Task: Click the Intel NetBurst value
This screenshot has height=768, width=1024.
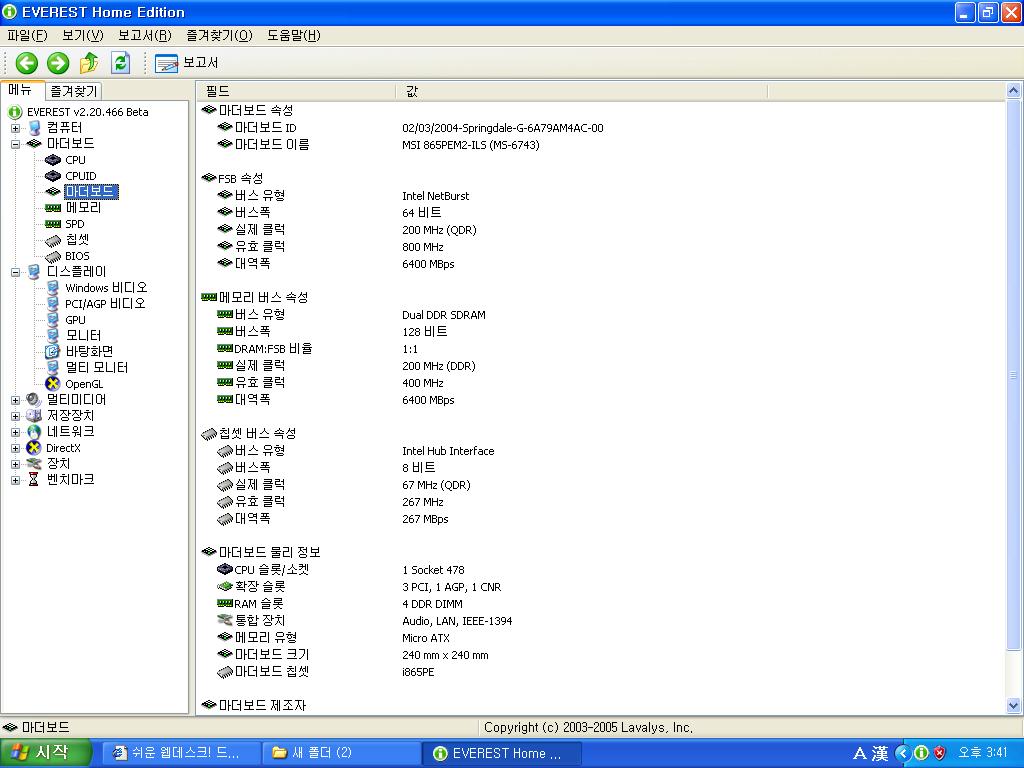Action: tap(436, 196)
